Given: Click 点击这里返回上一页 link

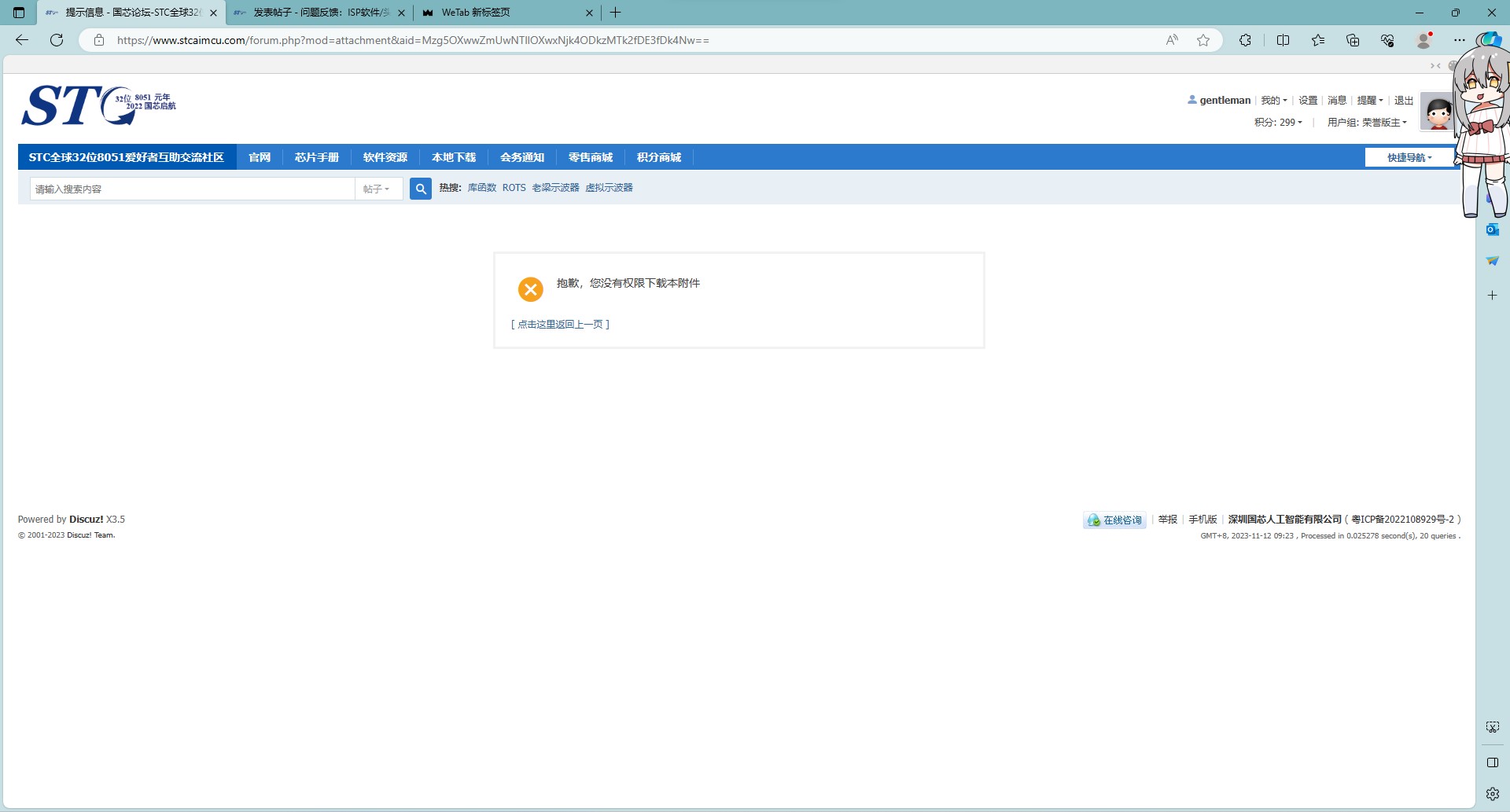Looking at the screenshot, I should (560, 325).
